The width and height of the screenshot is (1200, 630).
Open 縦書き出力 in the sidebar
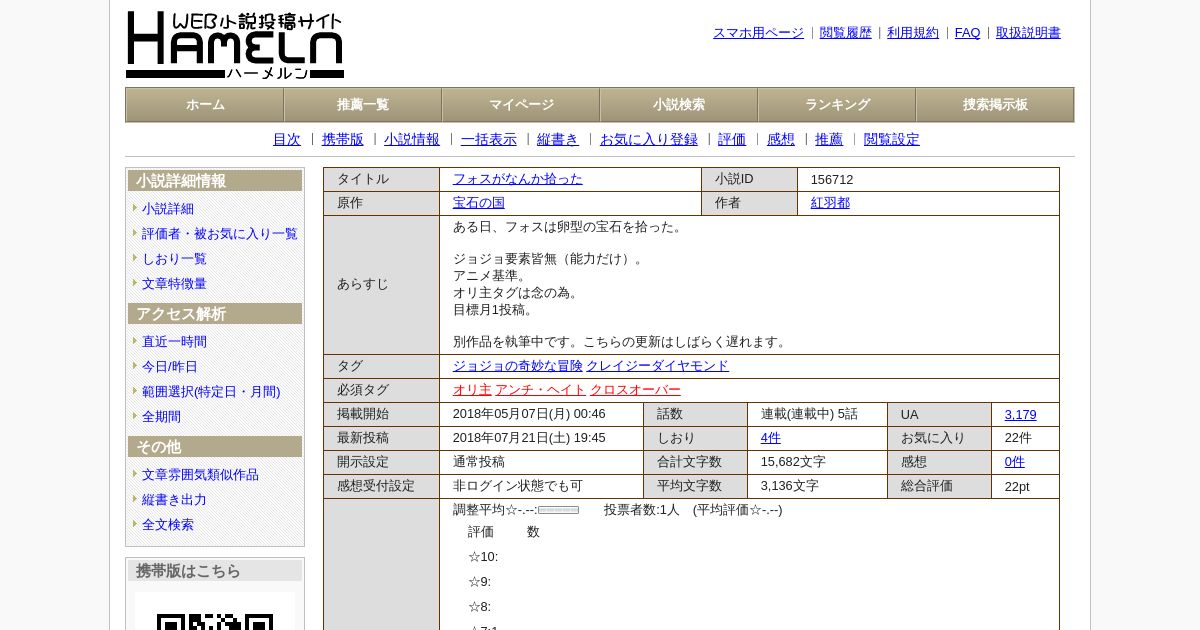[174, 500]
